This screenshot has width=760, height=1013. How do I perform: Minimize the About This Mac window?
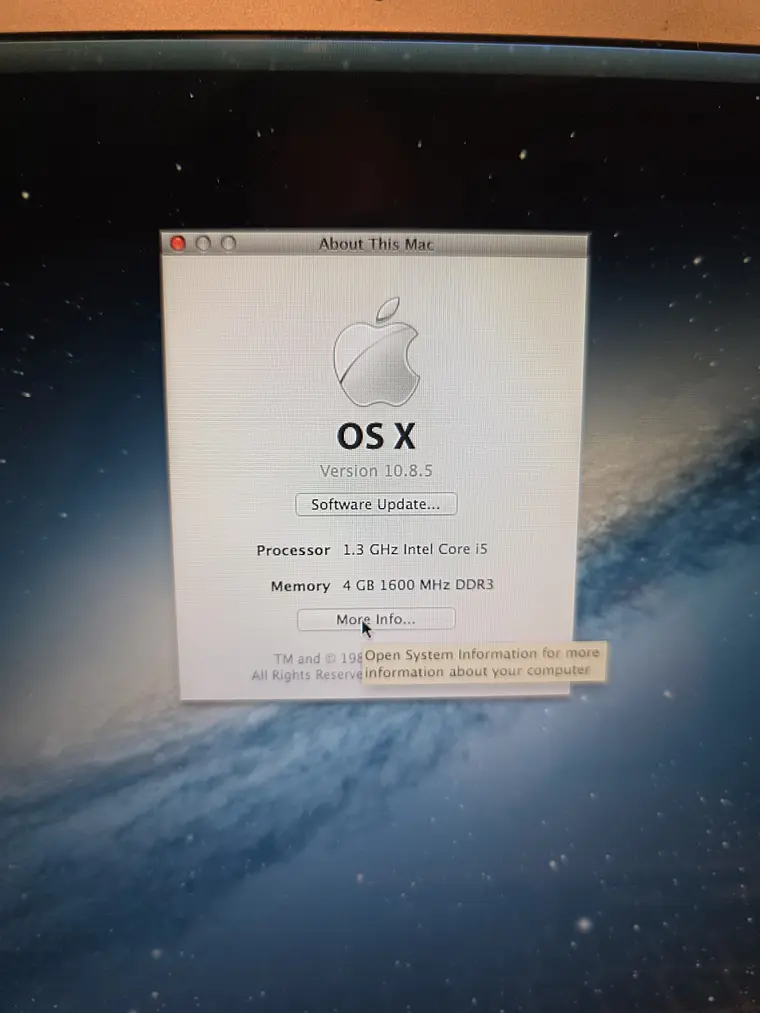click(x=203, y=243)
